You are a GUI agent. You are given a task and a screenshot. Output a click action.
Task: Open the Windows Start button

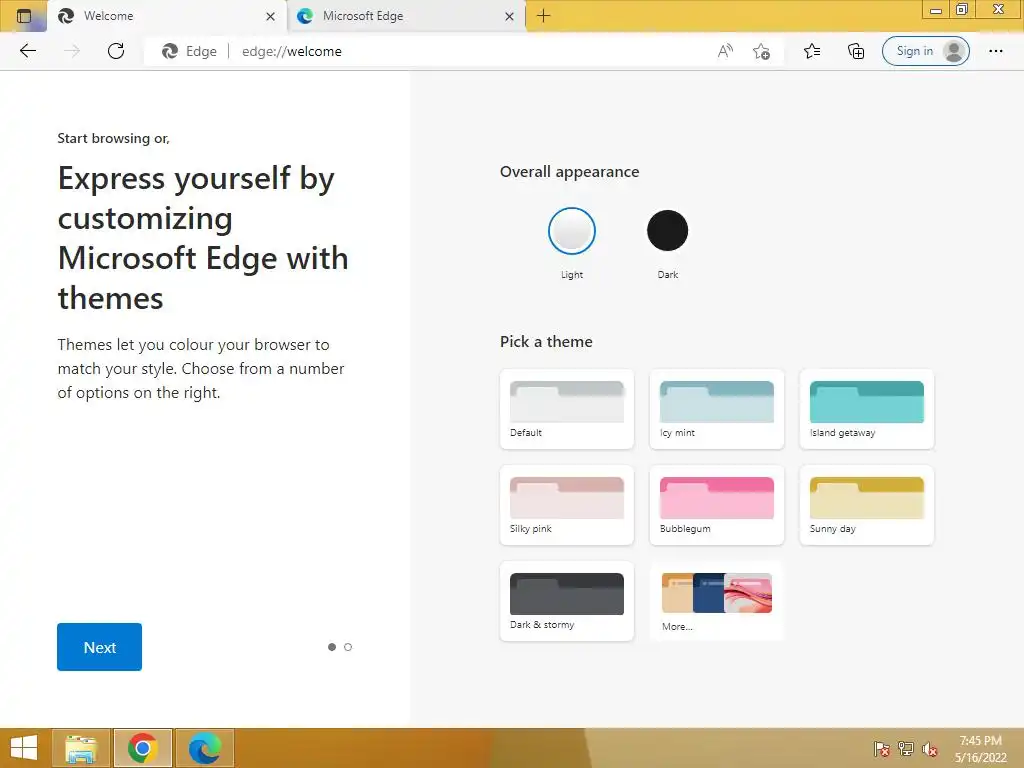coord(24,748)
